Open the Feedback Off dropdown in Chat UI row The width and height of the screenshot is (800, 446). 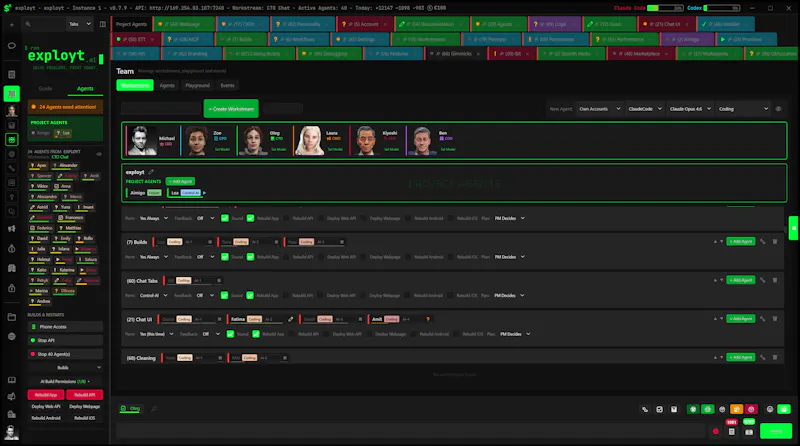(x=211, y=334)
